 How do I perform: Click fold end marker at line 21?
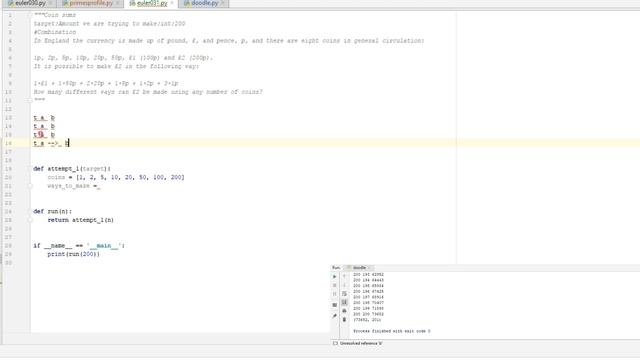click(x=30, y=186)
